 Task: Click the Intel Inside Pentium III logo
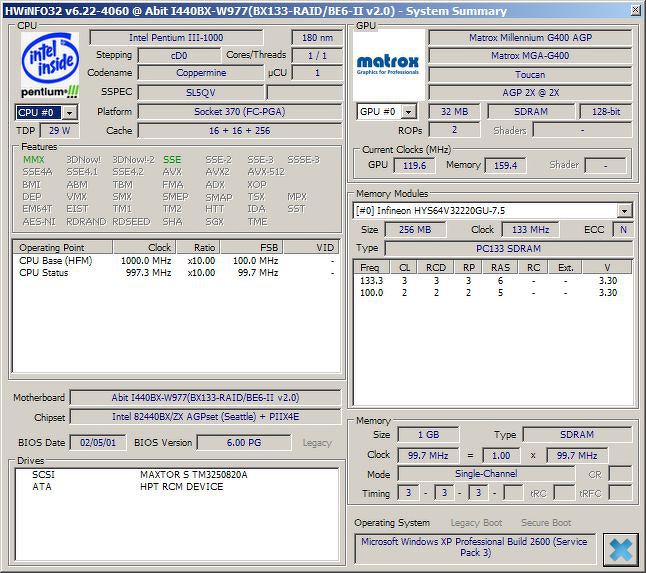(x=49, y=66)
